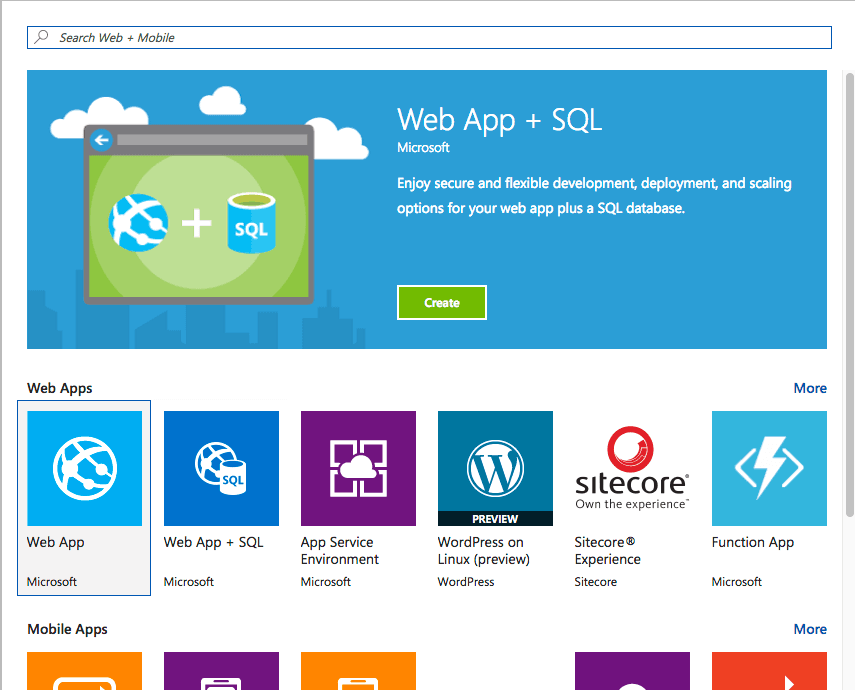Open the More link beside Mobile Apps

coord(810,629)
